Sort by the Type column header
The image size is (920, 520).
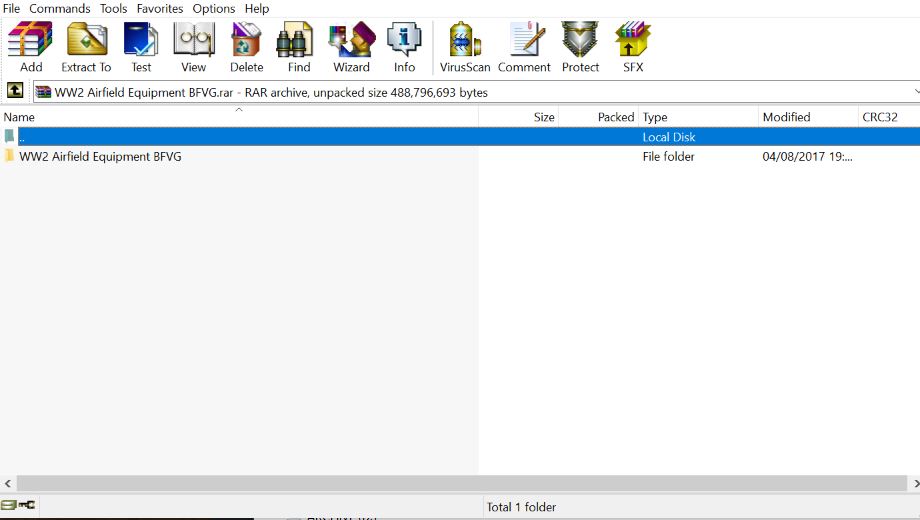(x=698, y=117)
